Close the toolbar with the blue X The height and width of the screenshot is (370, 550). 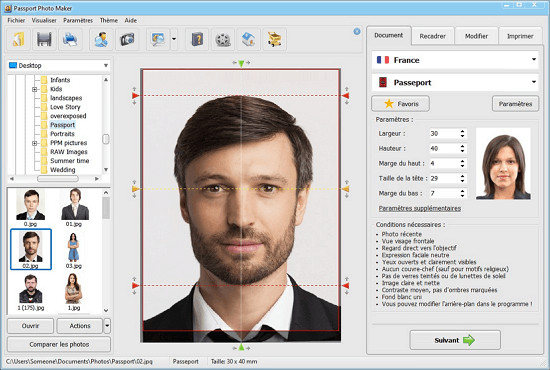pos(357,32)
